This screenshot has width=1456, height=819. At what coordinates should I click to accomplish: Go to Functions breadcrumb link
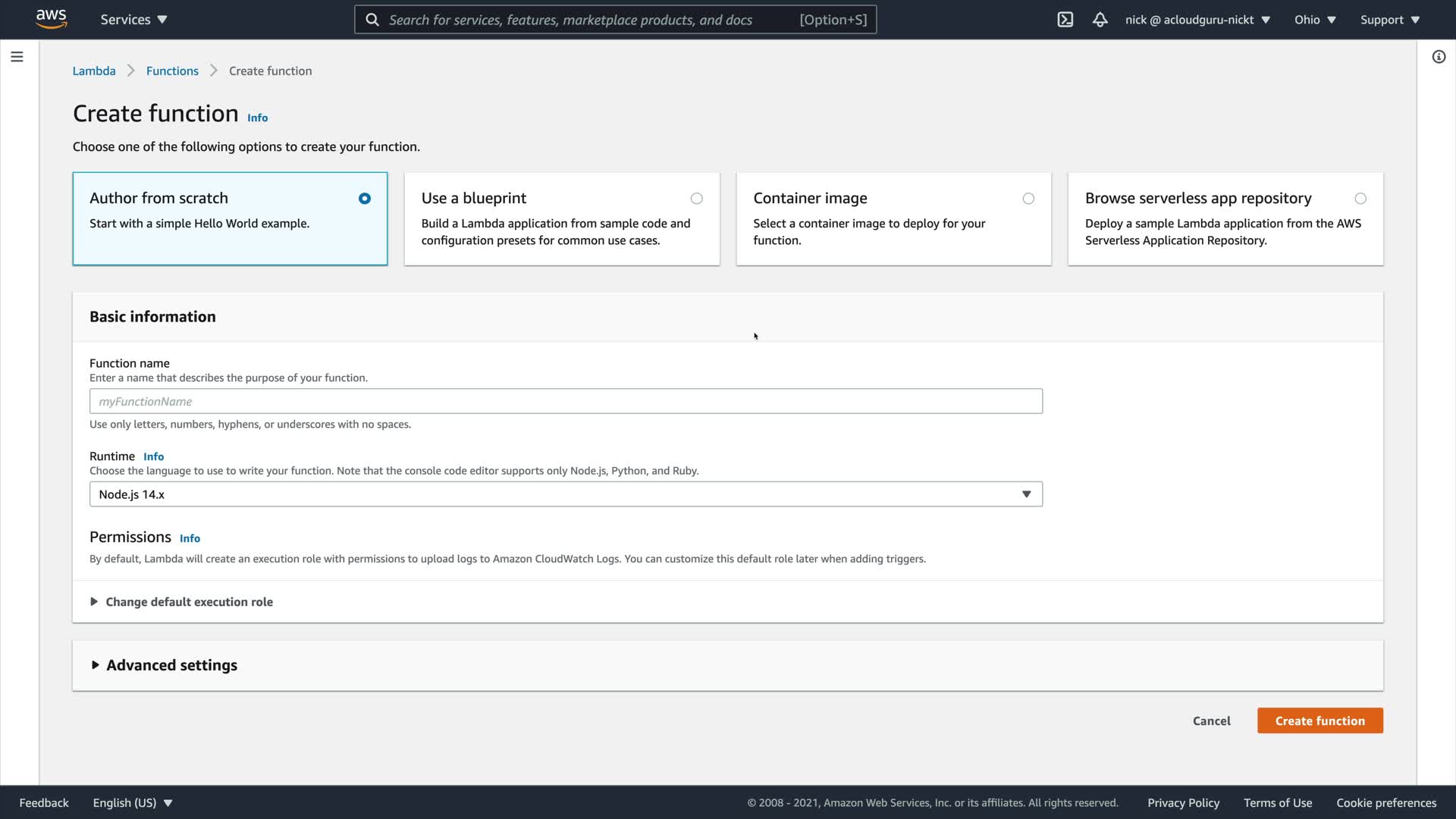coord(172,71)
